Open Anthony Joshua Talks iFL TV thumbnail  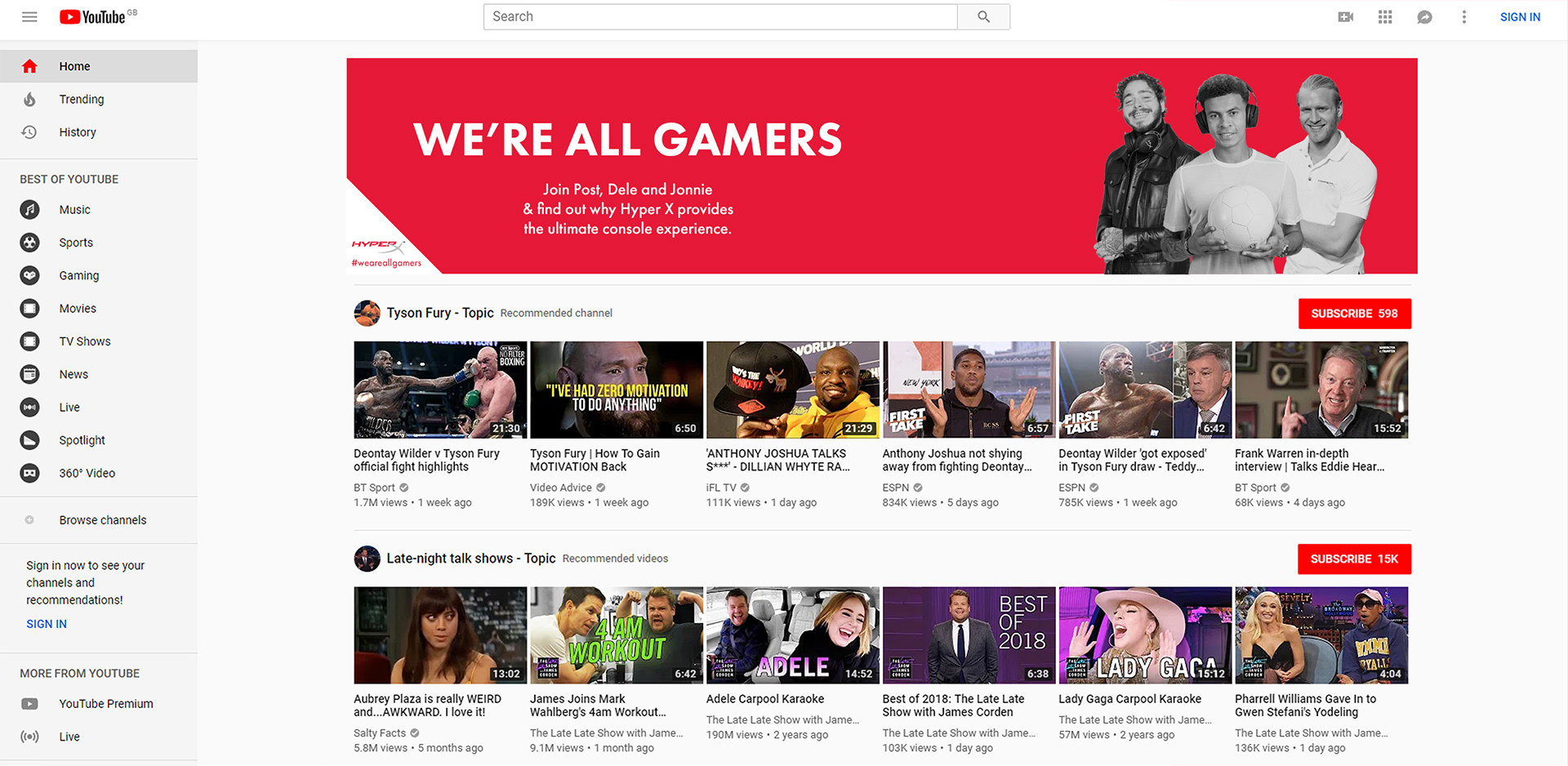tap(793, 390)
